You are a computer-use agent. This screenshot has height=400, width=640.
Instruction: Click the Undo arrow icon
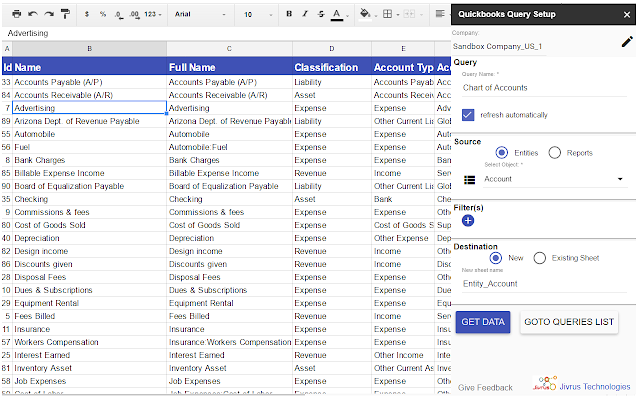tap(33, 14)
